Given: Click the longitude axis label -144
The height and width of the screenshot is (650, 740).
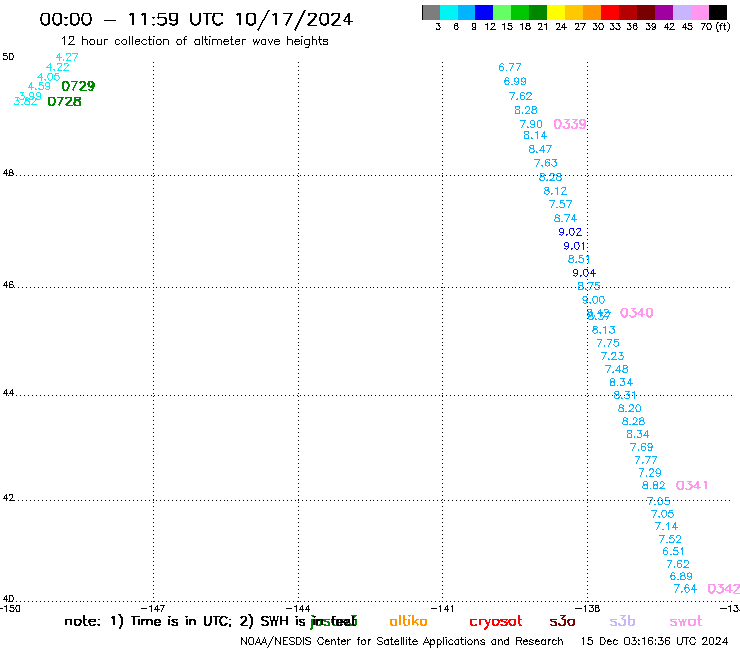Looking at the screenshot, I should 298,608.
